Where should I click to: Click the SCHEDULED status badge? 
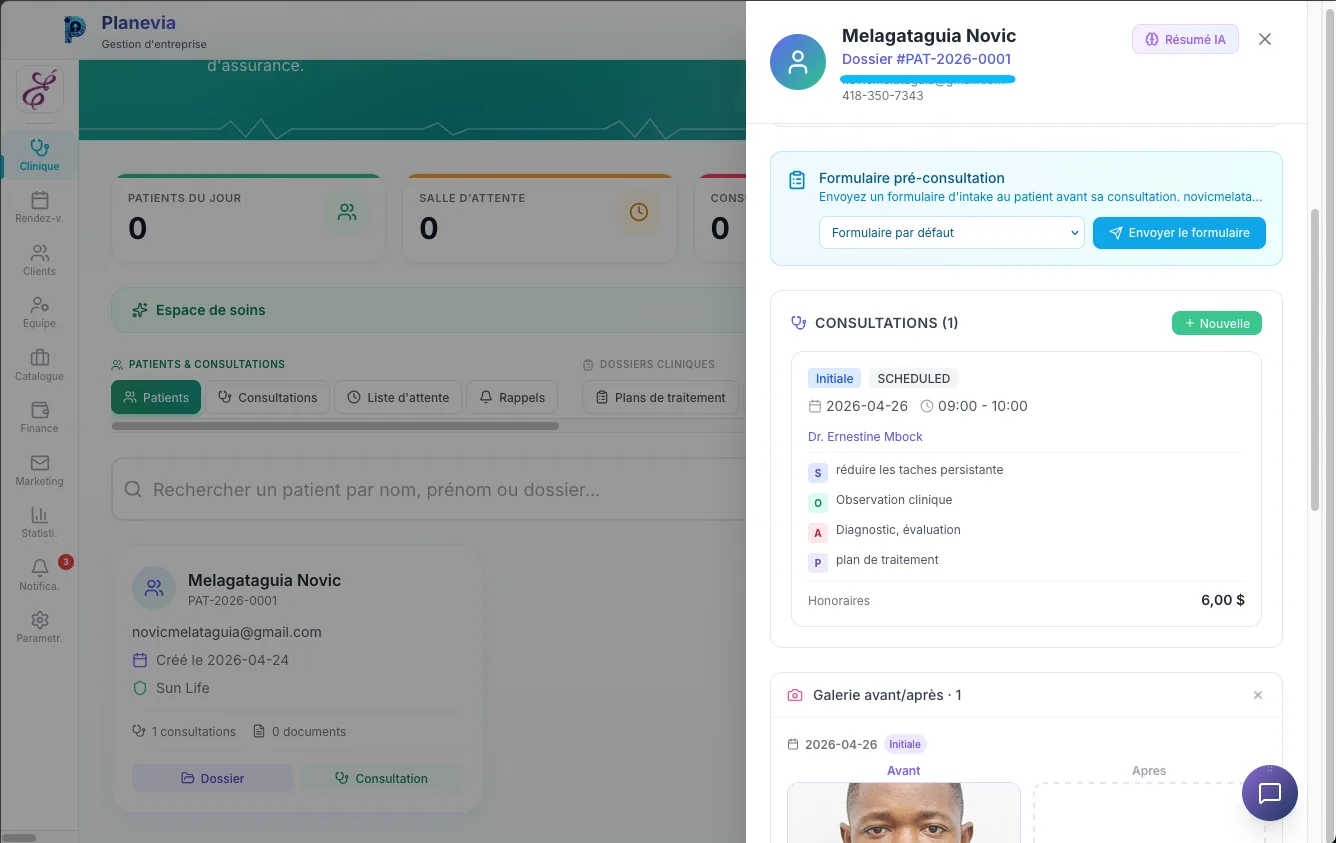(914, 379)
